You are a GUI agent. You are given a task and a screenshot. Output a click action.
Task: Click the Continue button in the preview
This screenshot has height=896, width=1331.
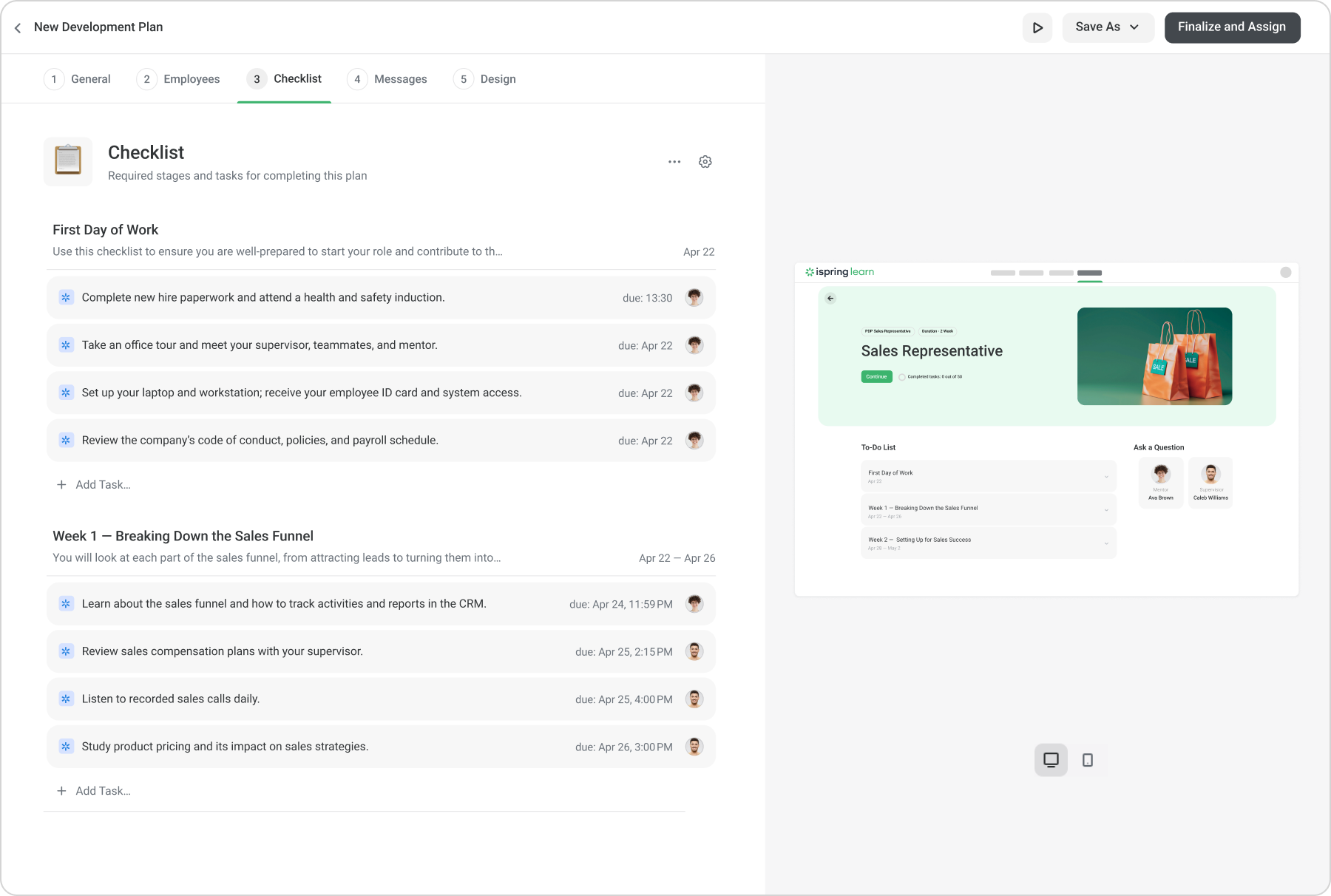(x=876, y=376)
